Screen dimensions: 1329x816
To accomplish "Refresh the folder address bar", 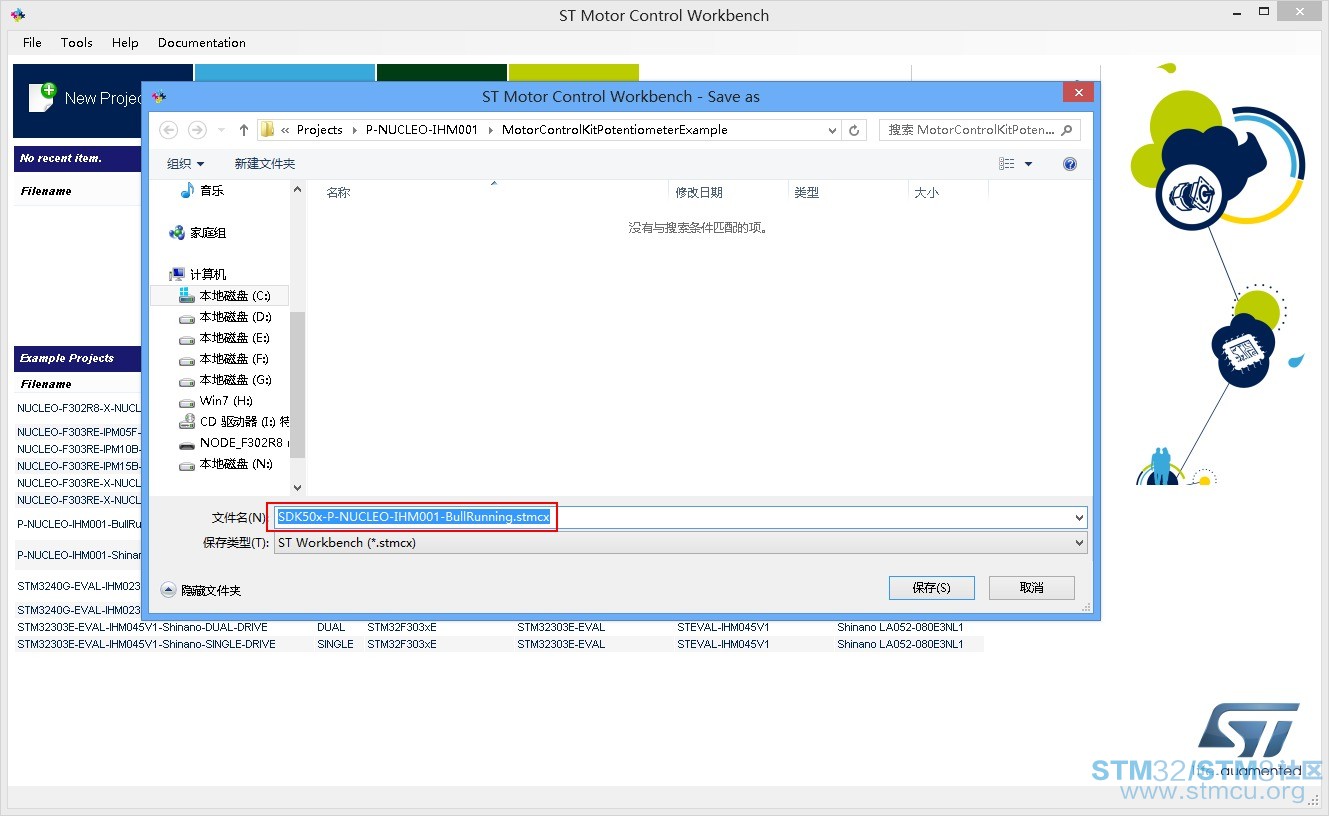I will point(854,130).
